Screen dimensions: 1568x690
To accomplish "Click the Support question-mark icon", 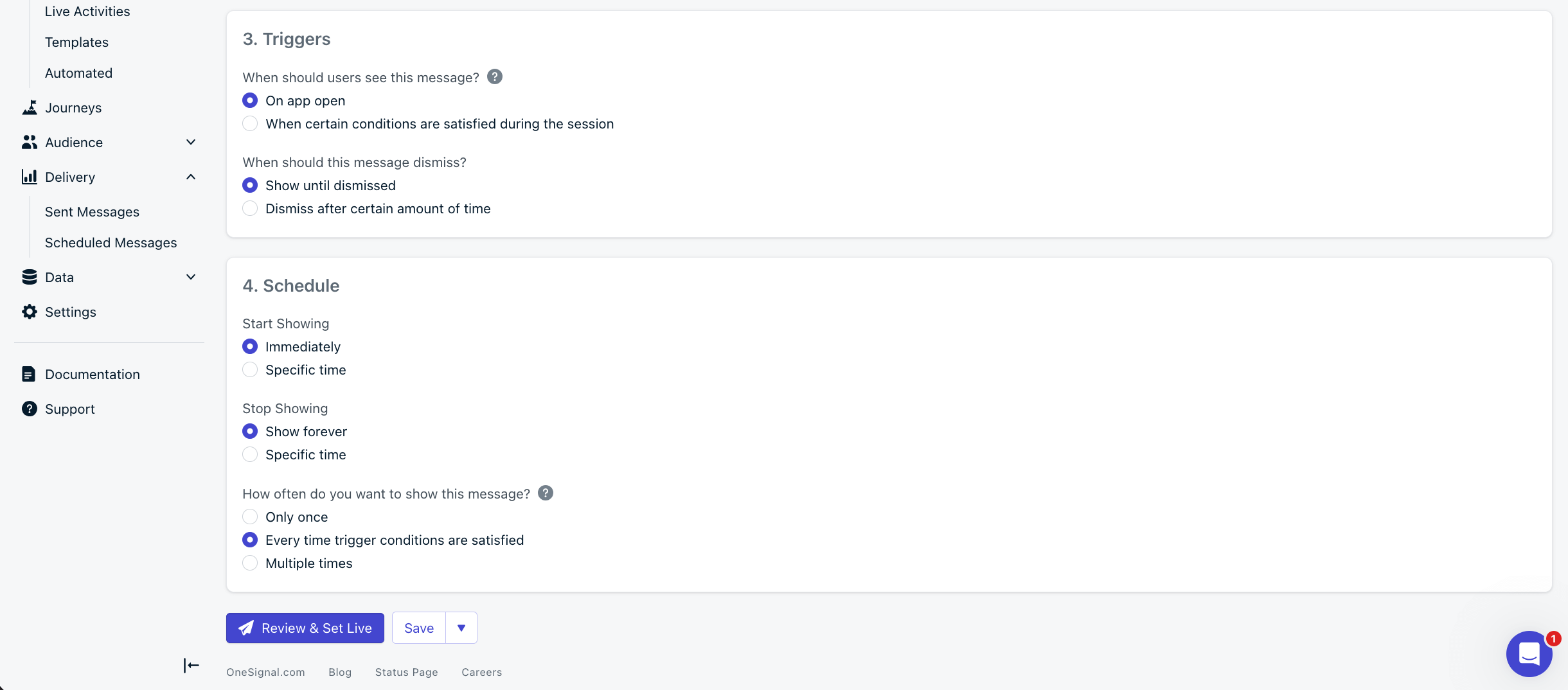I will point(29,409).
